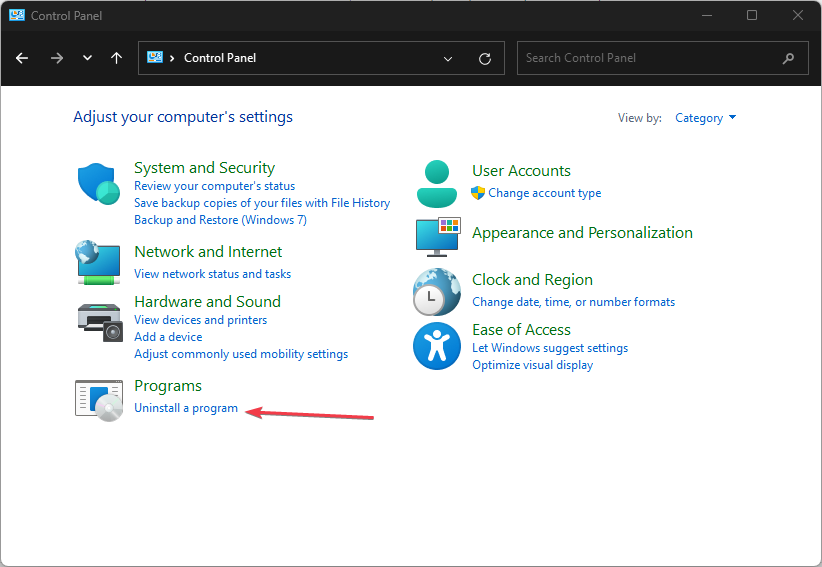Image resolution: width=822 pixels, height=567 pixels.
Task: Close the Control Panel window
Action: click(797, 15)
